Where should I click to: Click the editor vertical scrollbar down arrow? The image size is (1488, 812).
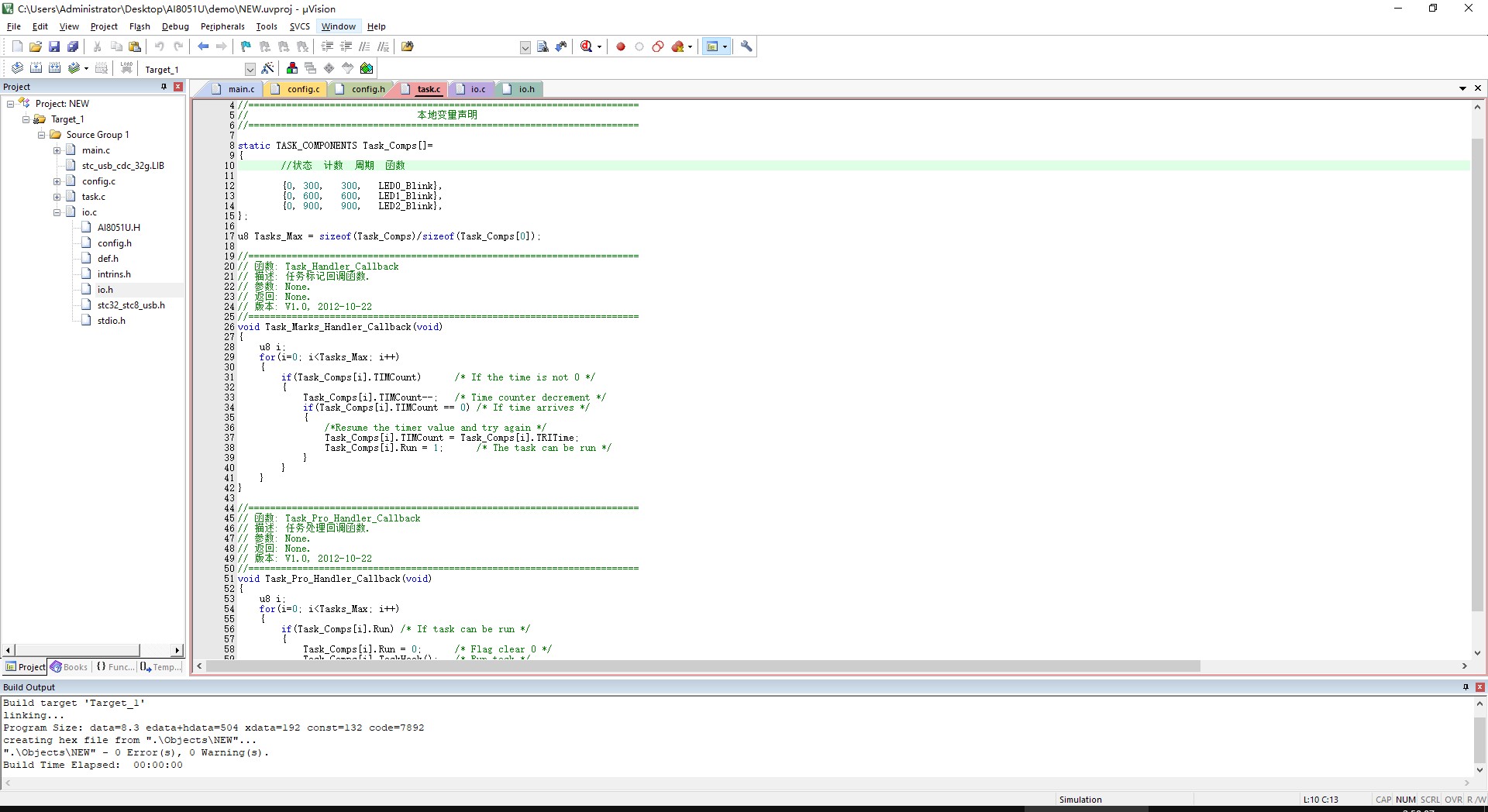pyautogui.click(x=1477, y=653)
